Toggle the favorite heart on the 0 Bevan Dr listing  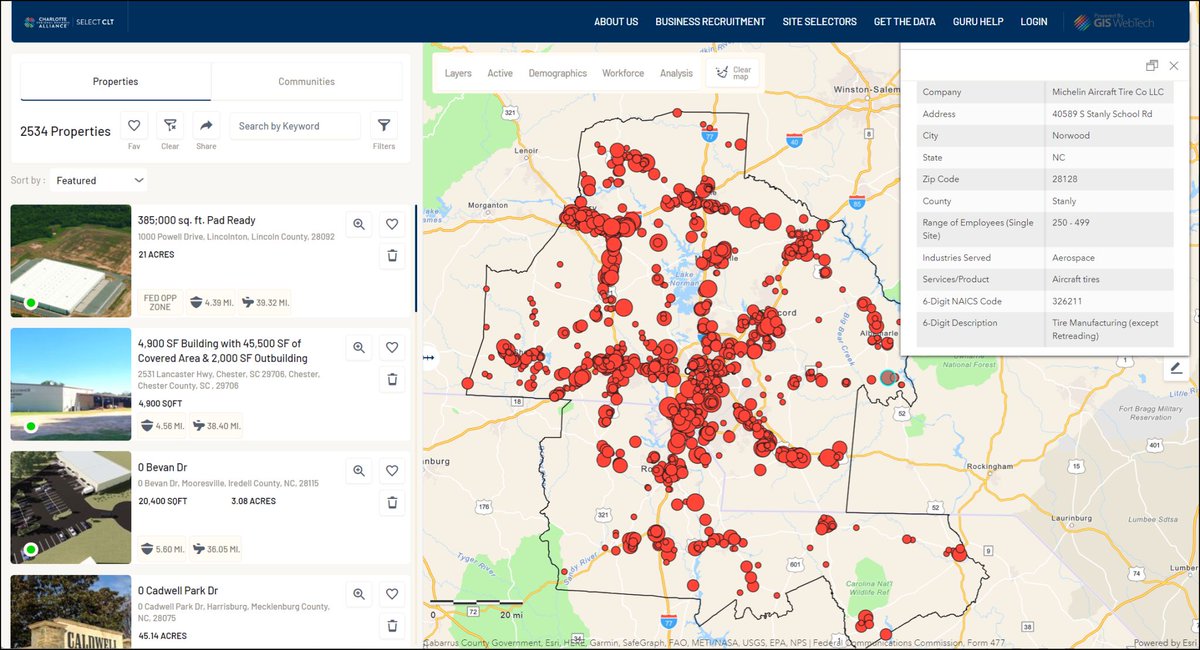[392, 470]
